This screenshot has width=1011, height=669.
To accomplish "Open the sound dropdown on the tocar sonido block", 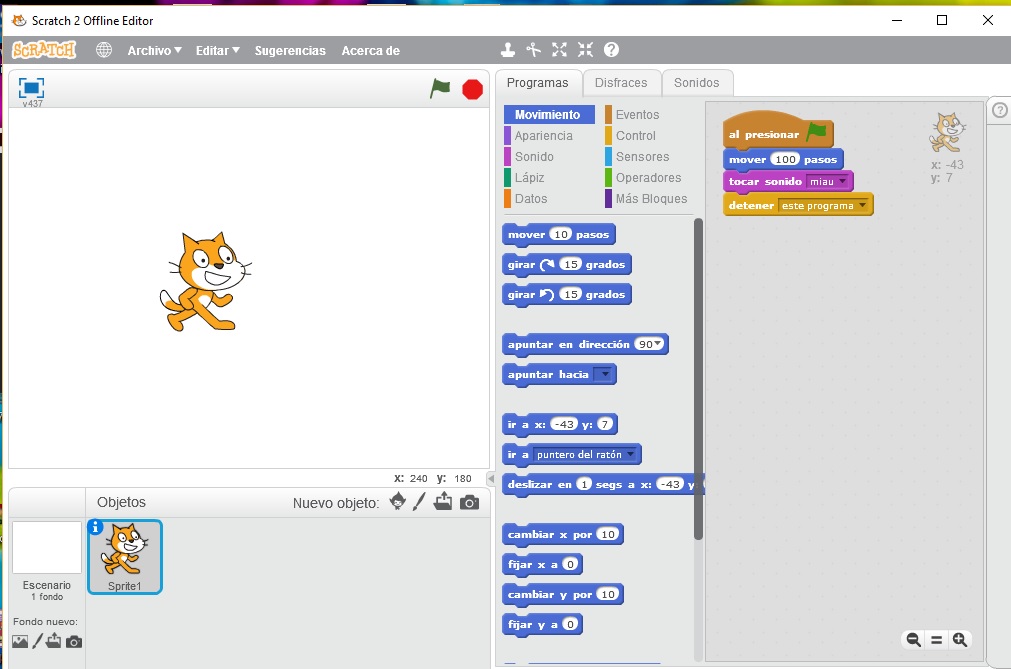I will pyautogui.click(x=841, y=182).
